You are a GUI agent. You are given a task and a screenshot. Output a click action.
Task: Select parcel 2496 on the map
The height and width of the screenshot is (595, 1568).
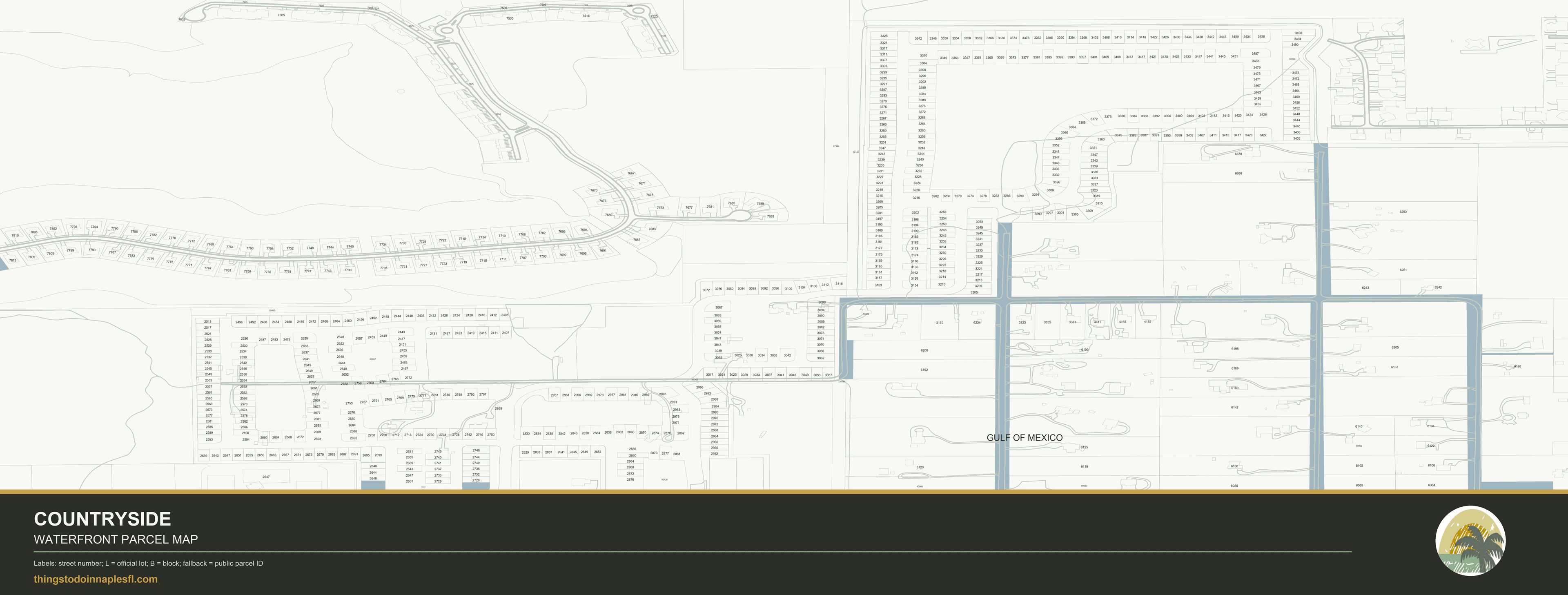click(x=238, y=323)
